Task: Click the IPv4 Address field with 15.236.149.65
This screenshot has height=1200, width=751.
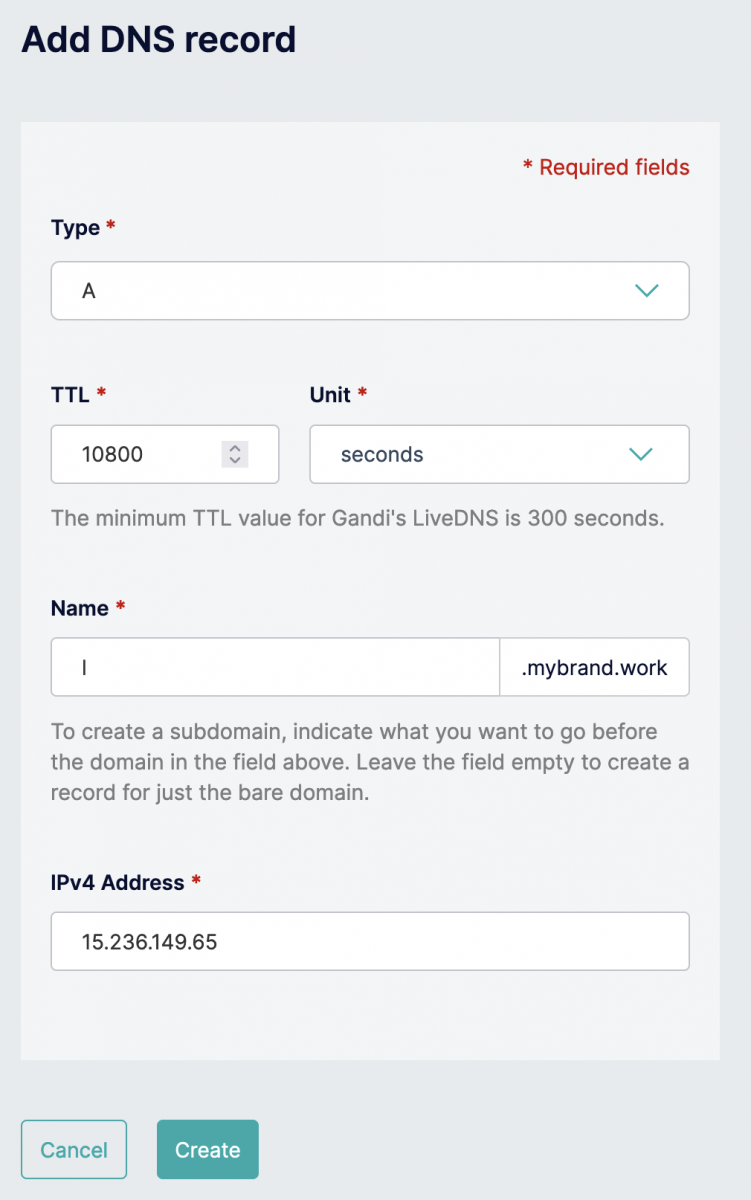Action: point(370,941)
